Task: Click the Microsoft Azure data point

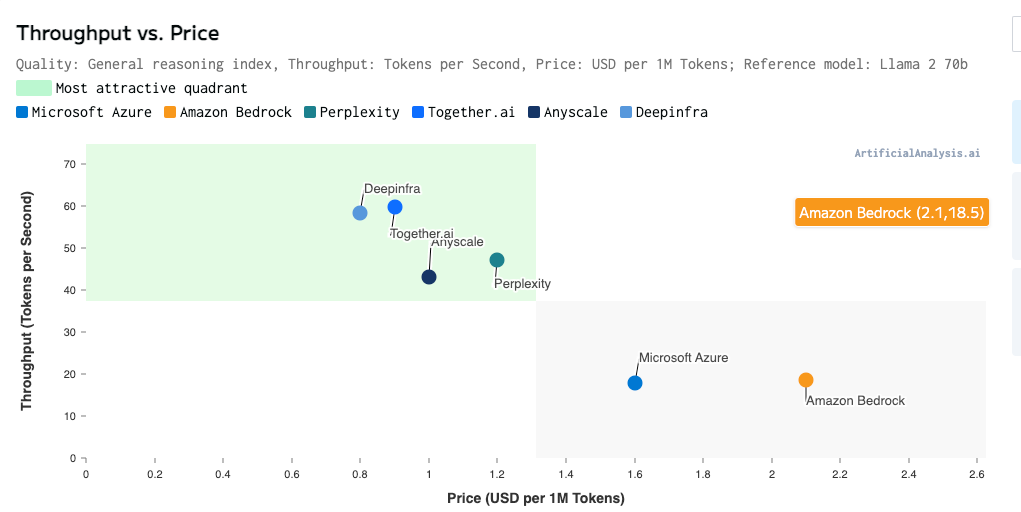Action: click(x=635, y=383)
